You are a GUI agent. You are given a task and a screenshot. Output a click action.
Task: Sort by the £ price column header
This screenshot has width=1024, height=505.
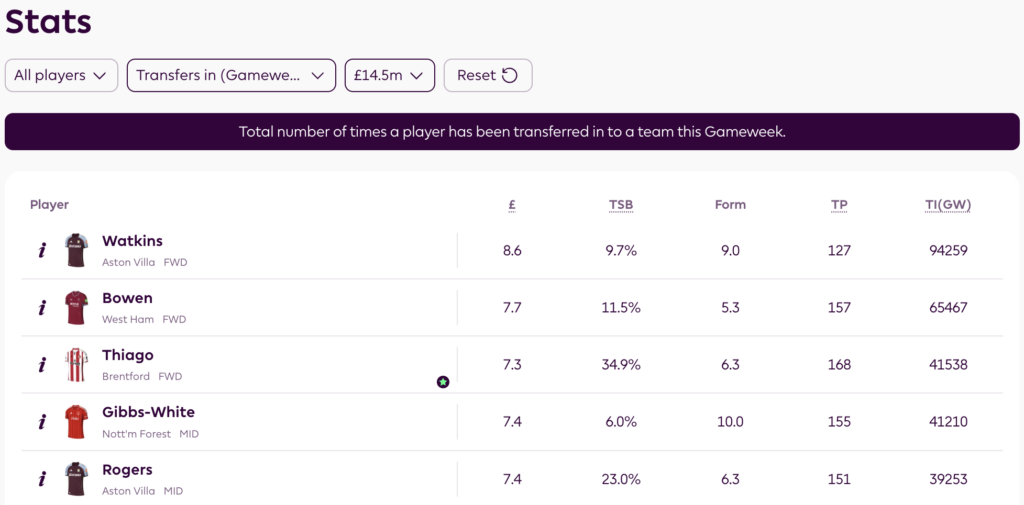coord(512,205)
